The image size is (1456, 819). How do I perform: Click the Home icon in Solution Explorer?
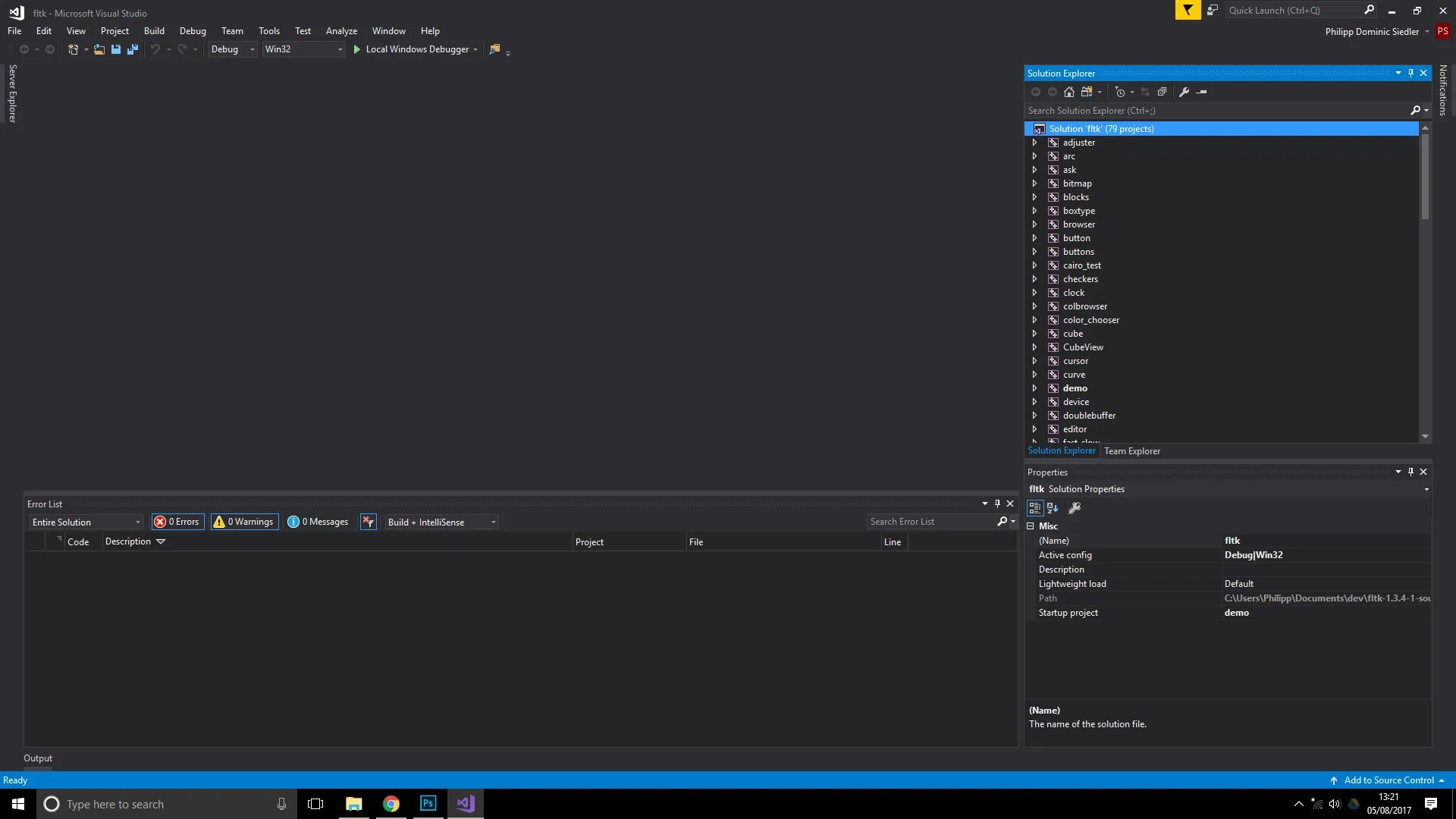coord(1069,92)
